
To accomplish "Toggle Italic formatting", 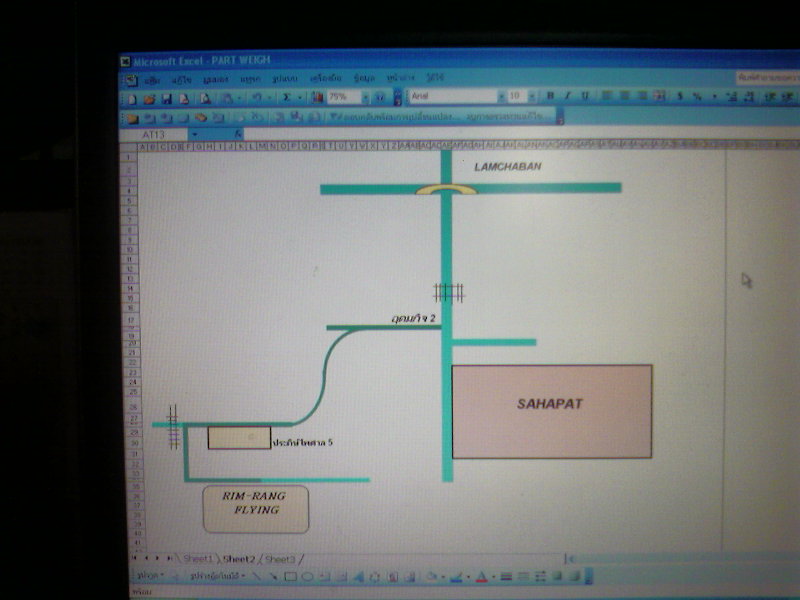I will 567,96.
